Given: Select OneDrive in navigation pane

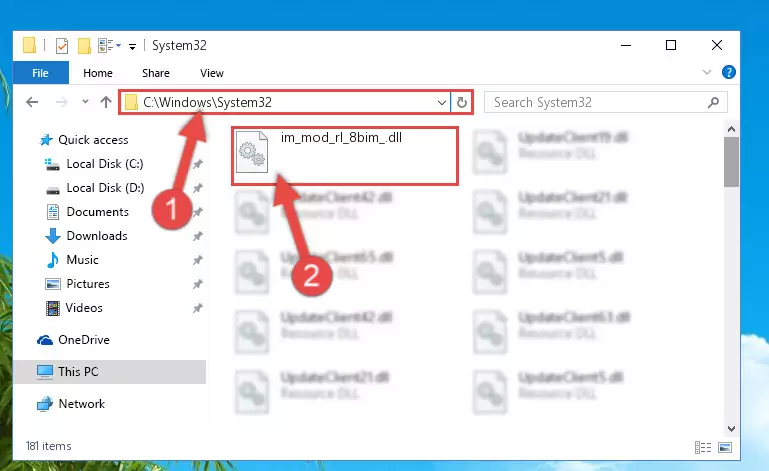Looking at the screenshot, I should pyautogui.click(x=84, y=340).
